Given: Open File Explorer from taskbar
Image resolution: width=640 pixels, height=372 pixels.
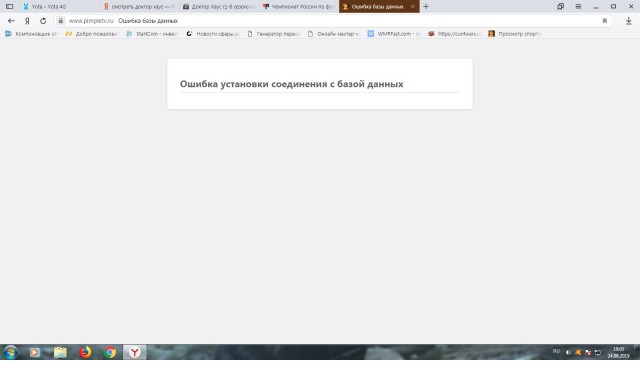Looking at the screenshot, I should pyautogui.click(x=60, y=352).
